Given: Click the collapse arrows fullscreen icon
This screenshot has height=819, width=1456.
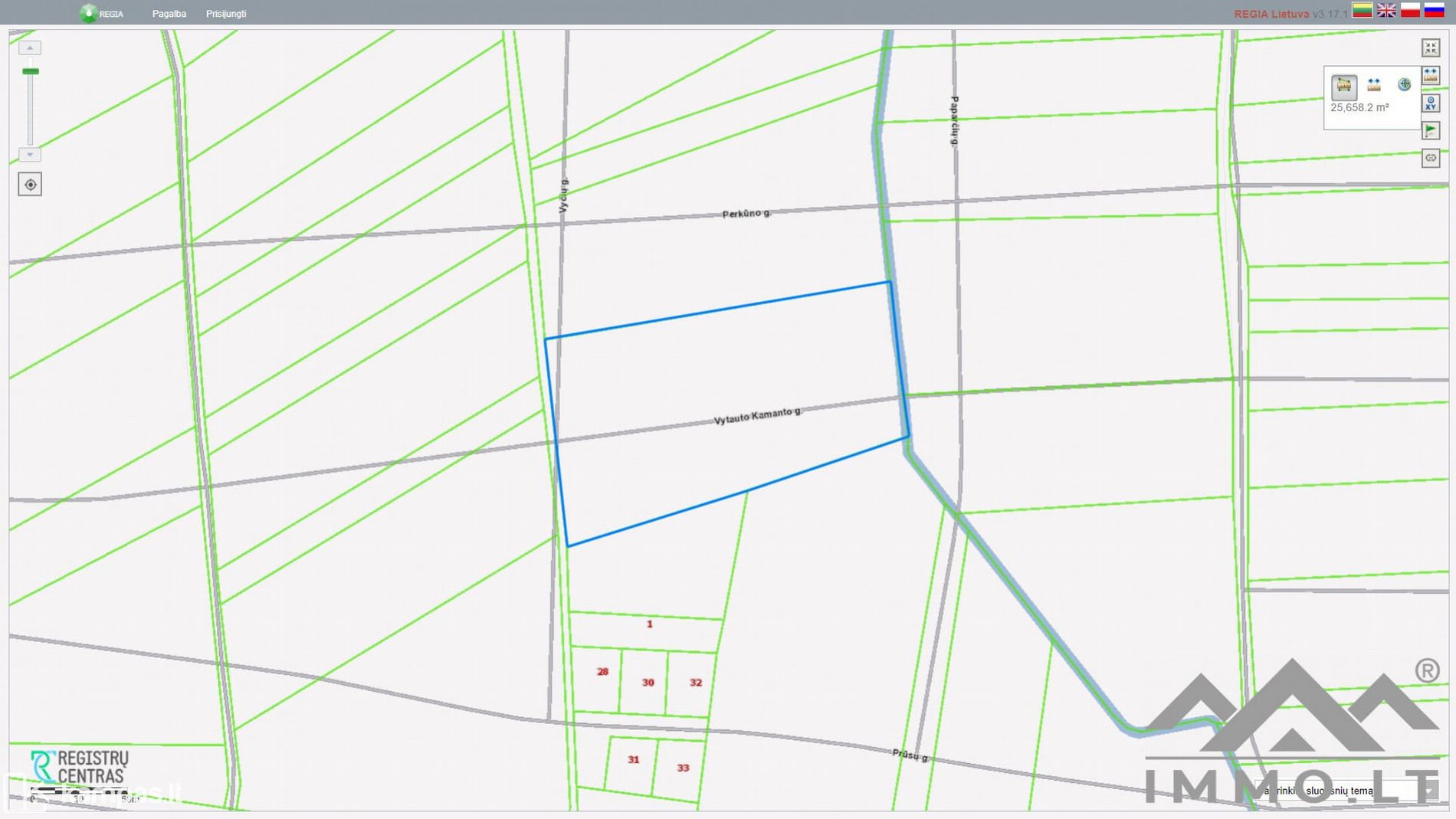Looking at the screenshot, I should [1431, 48].
